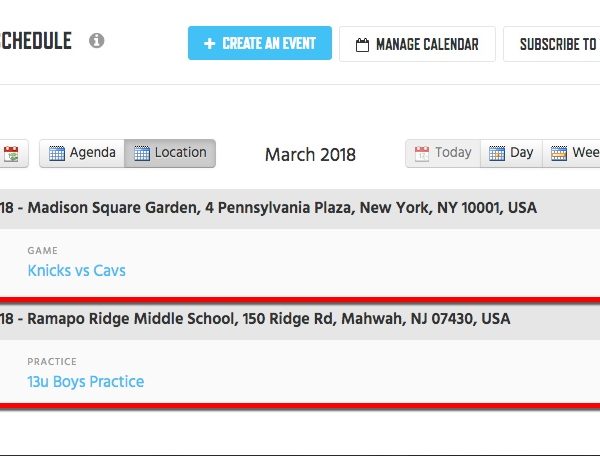The width and height of the screenshot is (600, 456).
Task: Show the Day view
Action: pyautogui.click(x=511, y=153)
